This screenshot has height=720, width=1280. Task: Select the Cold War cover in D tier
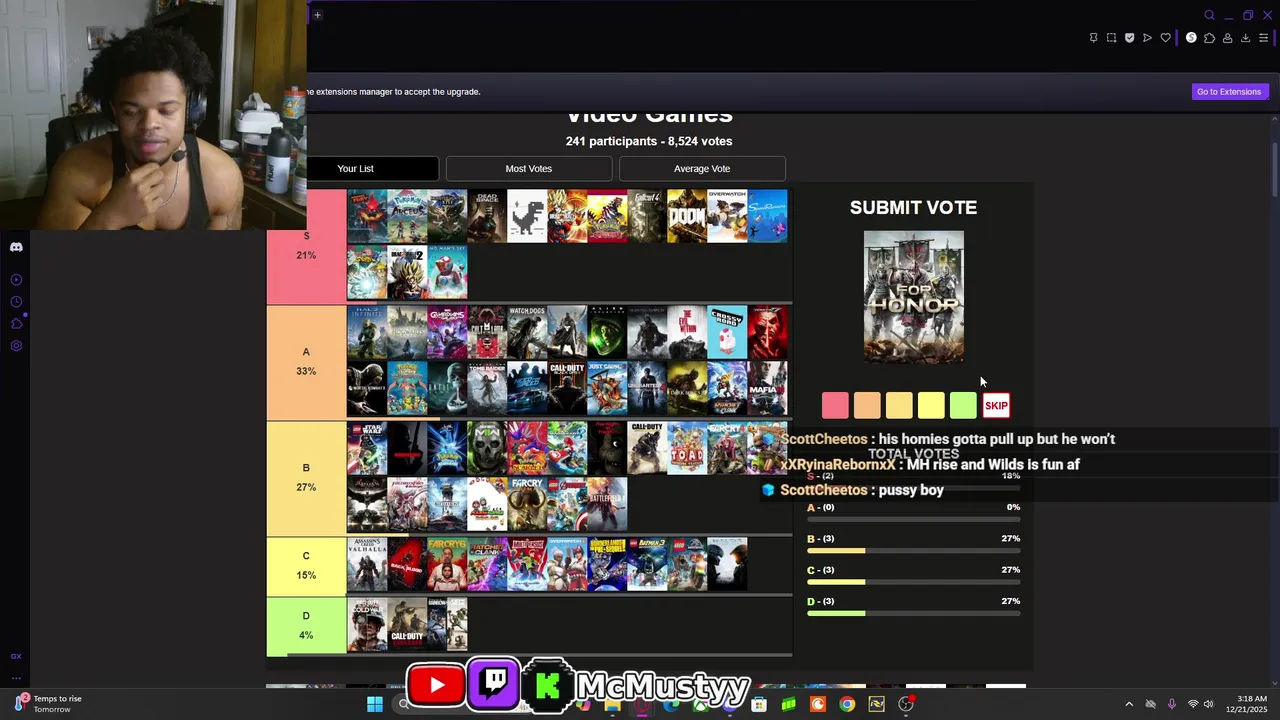point(367,624)
